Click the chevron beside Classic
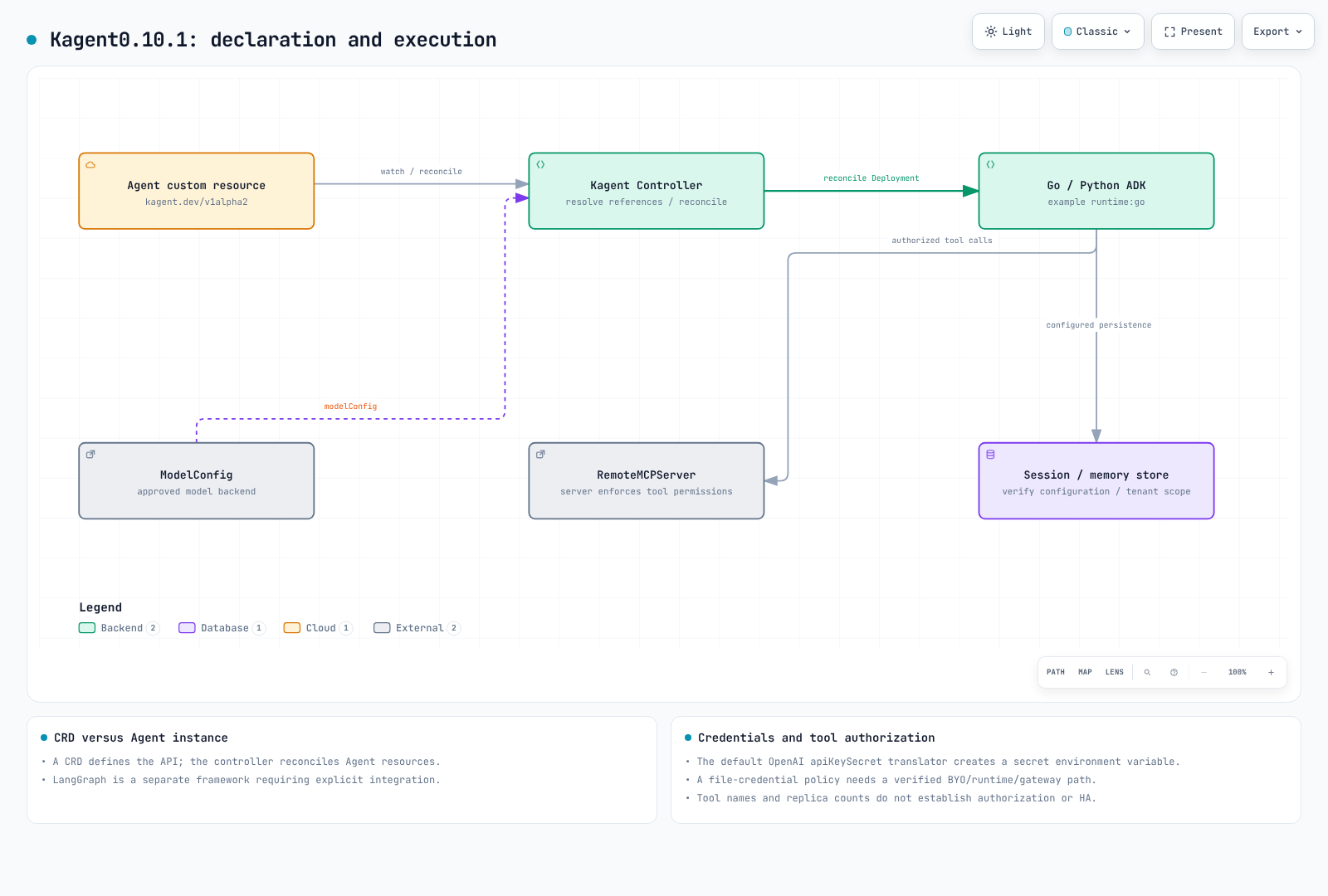Viewport: 1328px width, 896px height. [1127, 32]
